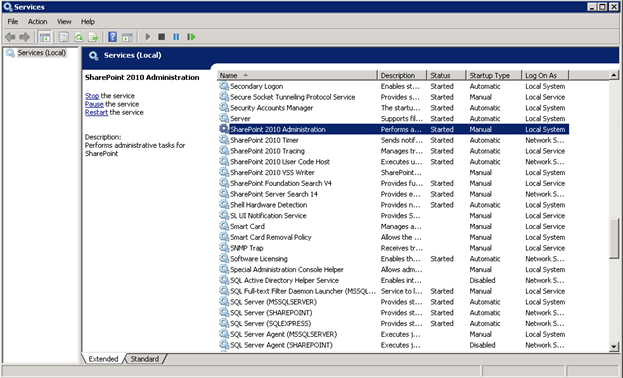Click the gear icon of SQL Server (SQLEXPRESS)

224,323
